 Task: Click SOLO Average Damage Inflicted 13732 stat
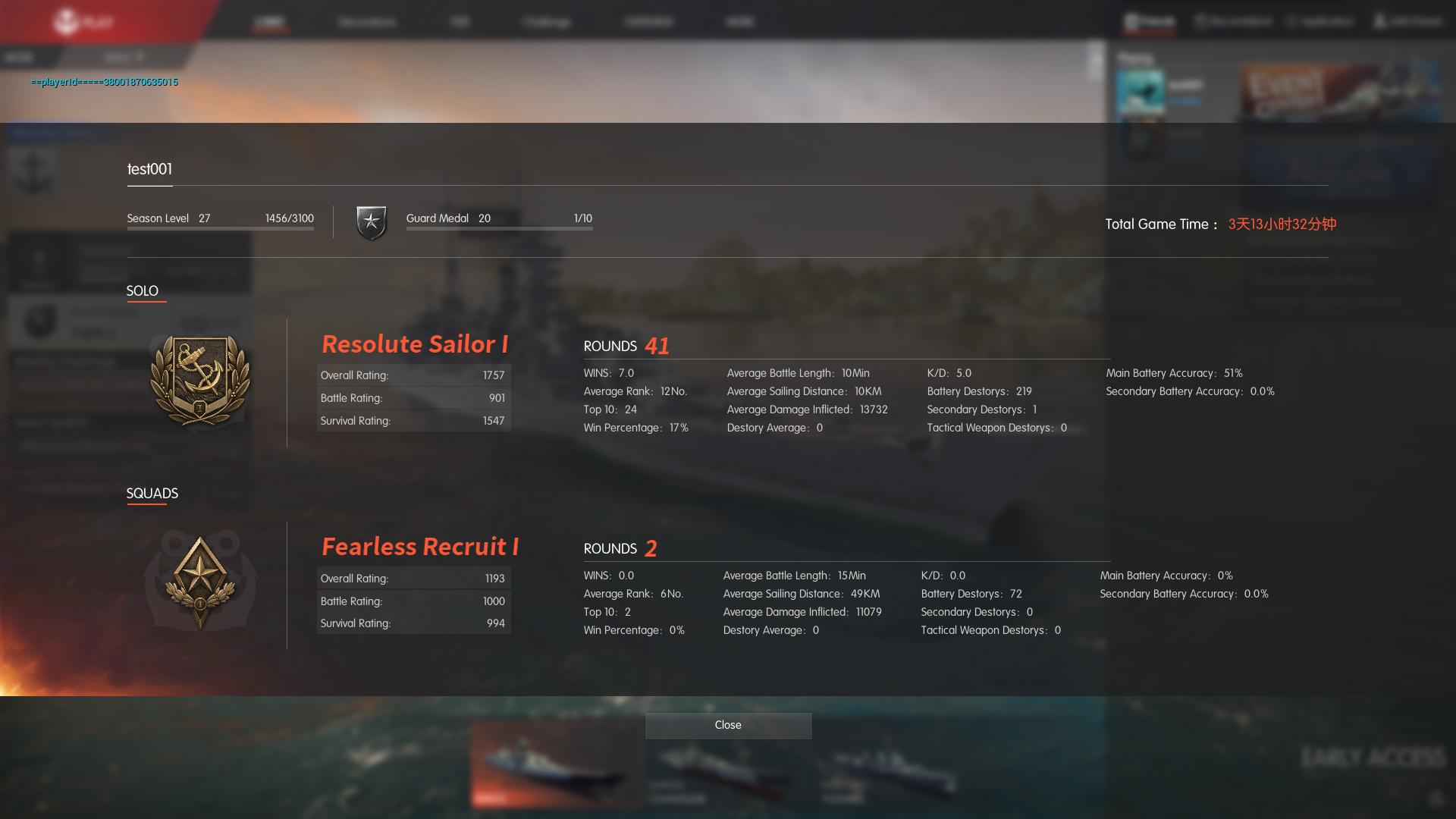tap(808, 409)
